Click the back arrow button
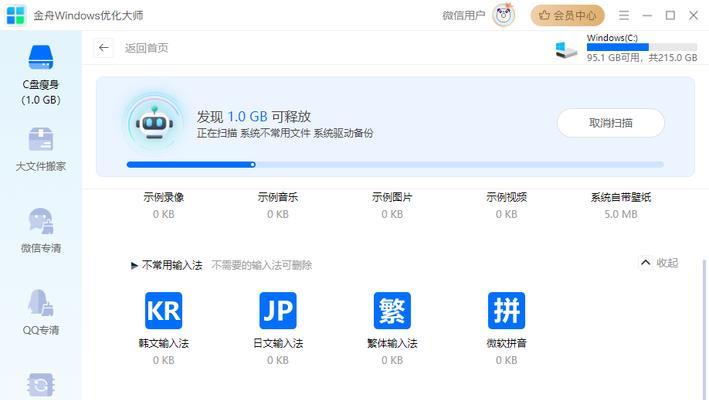 pyautogui.click(x=104, y=48)
